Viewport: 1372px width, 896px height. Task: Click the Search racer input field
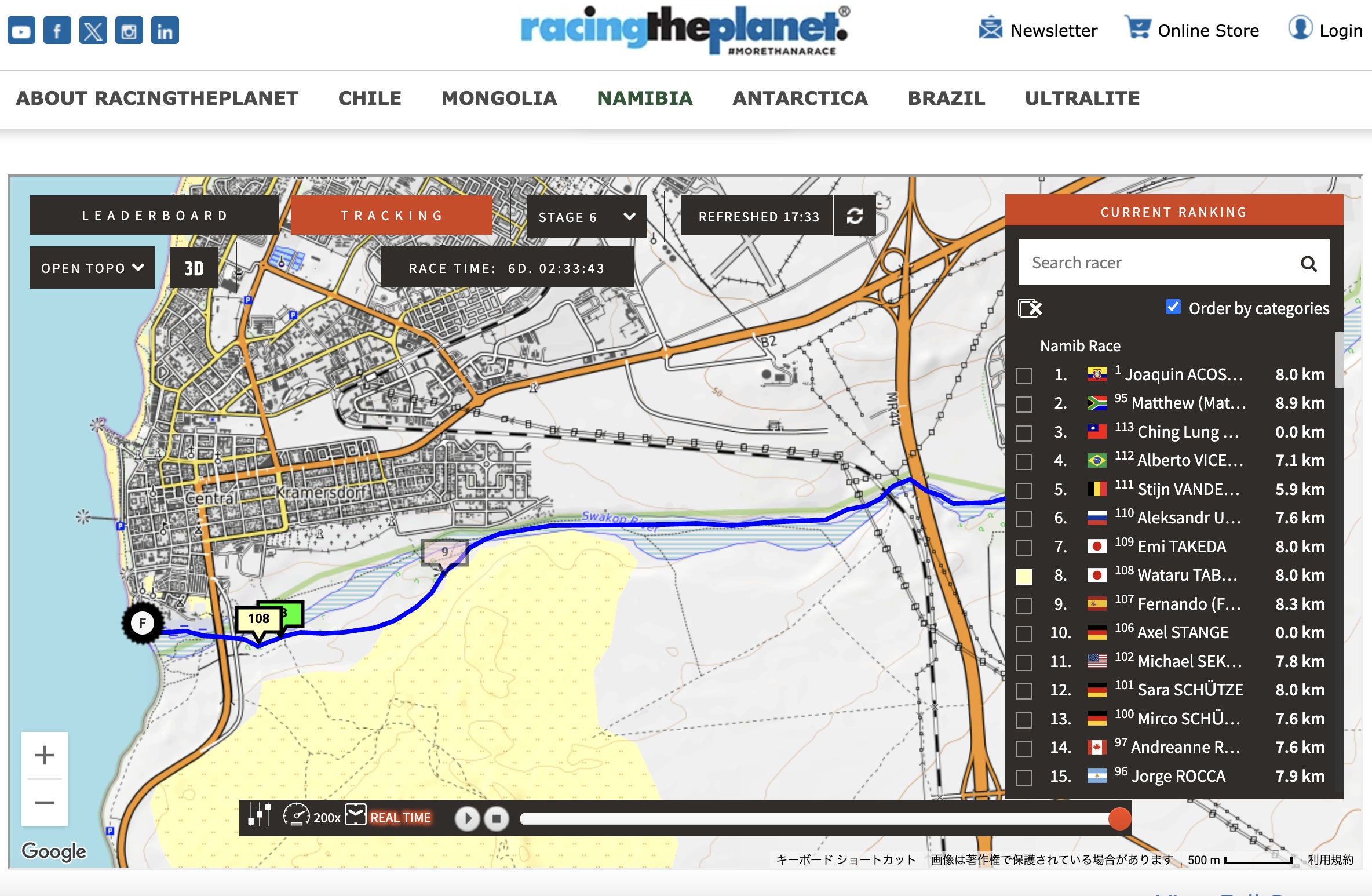click(1174, 263)
